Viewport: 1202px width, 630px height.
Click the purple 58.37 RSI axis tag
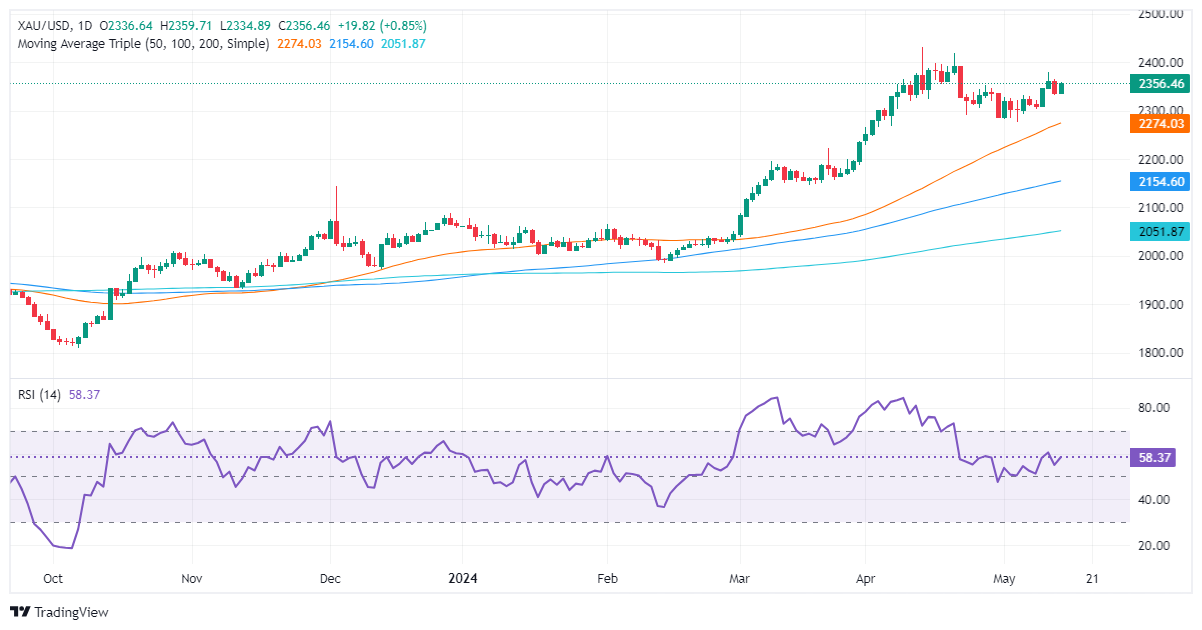click(1156, 457)
